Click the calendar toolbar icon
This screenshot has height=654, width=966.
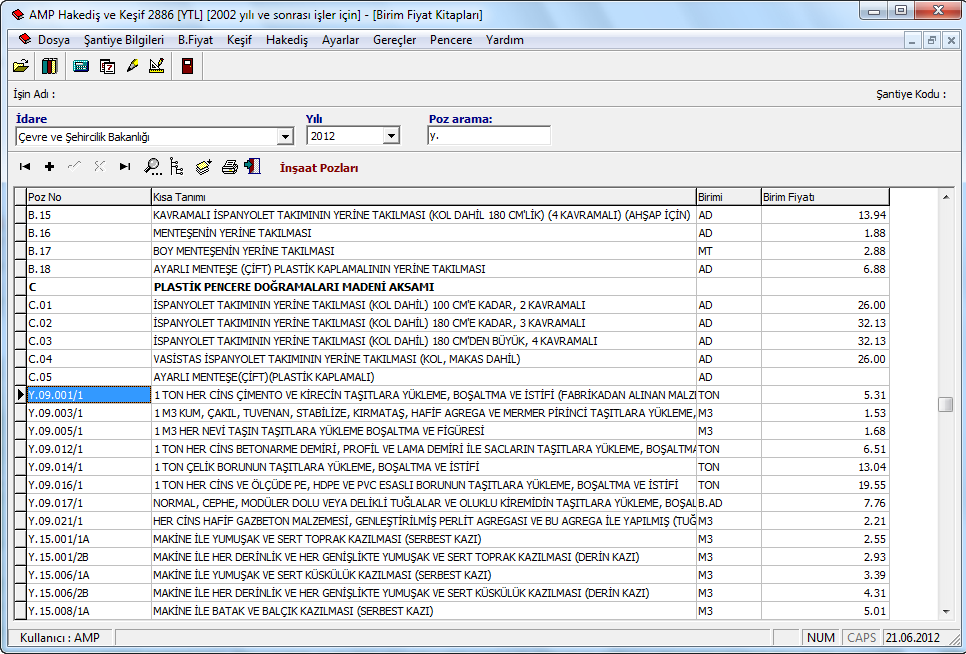point(107,66)
